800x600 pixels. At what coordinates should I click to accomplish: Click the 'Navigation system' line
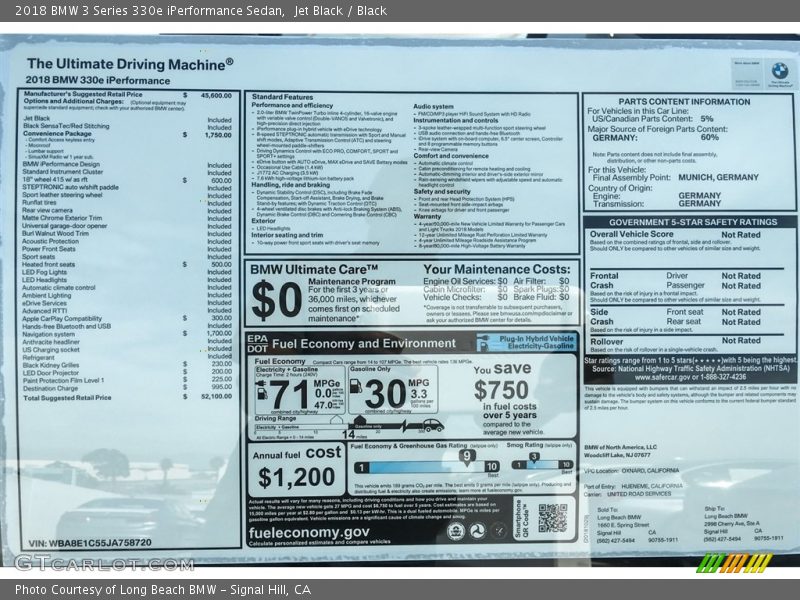[48, 334]
